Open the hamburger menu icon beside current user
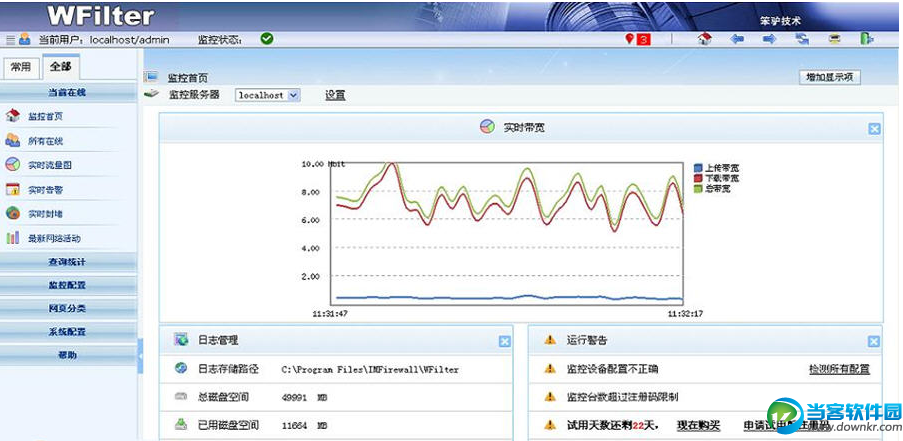Image resolution: width=903 pixels, height=441 pixels. click(10, 40)
